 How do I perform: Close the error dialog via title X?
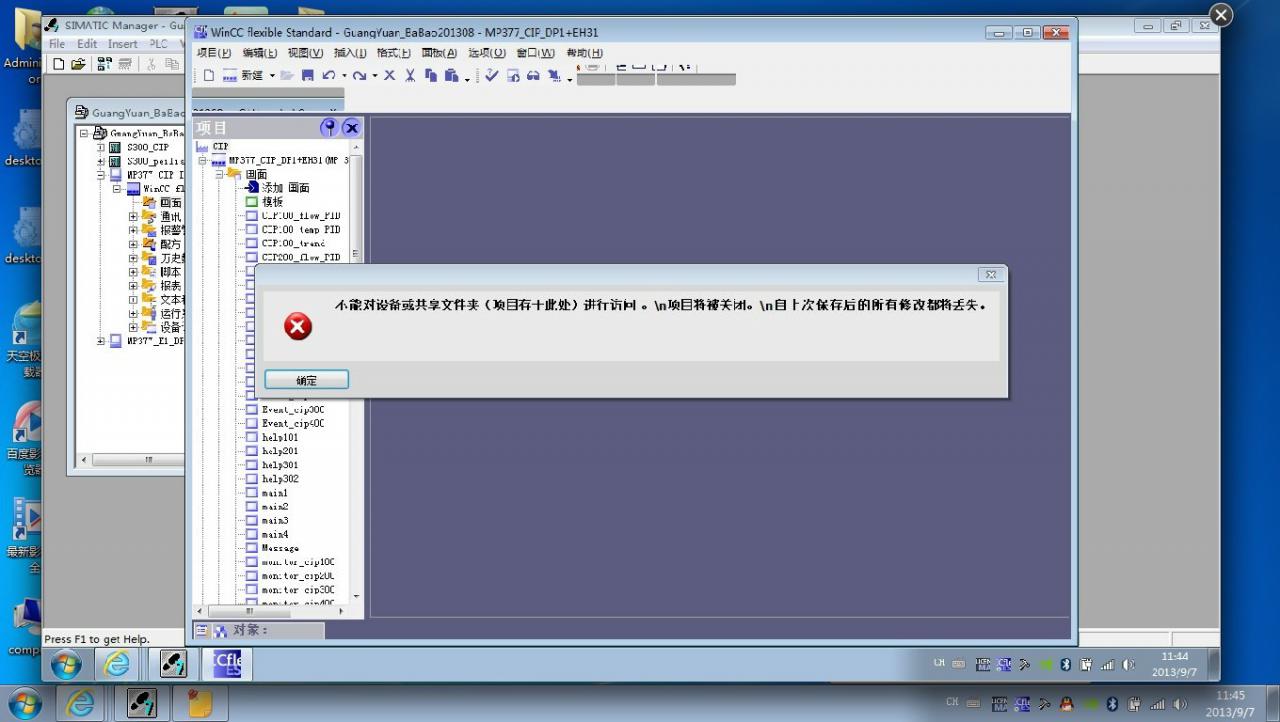pos(990,274)
